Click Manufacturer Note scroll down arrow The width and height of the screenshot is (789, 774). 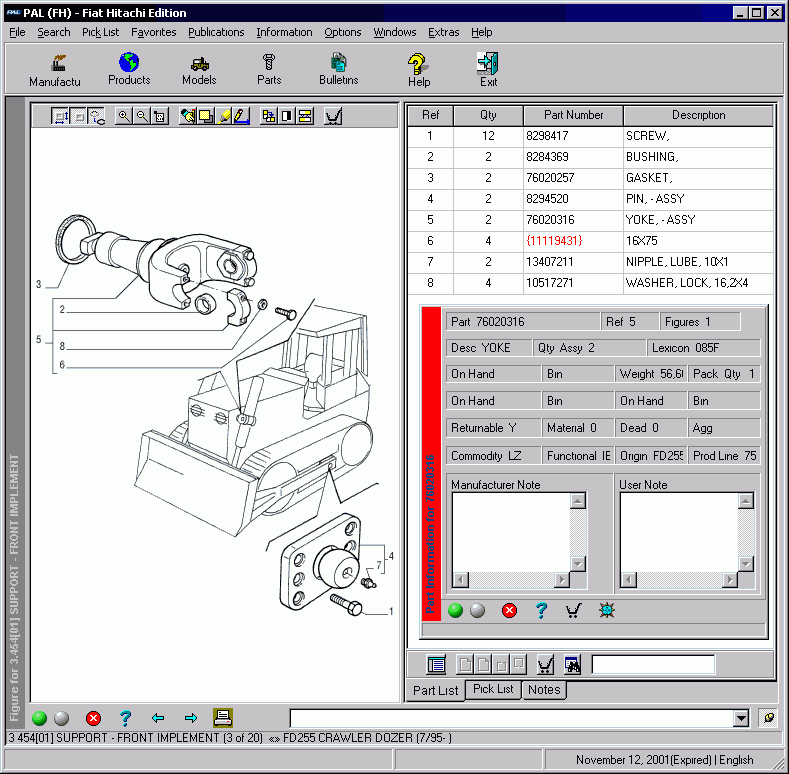coord(578,564)
